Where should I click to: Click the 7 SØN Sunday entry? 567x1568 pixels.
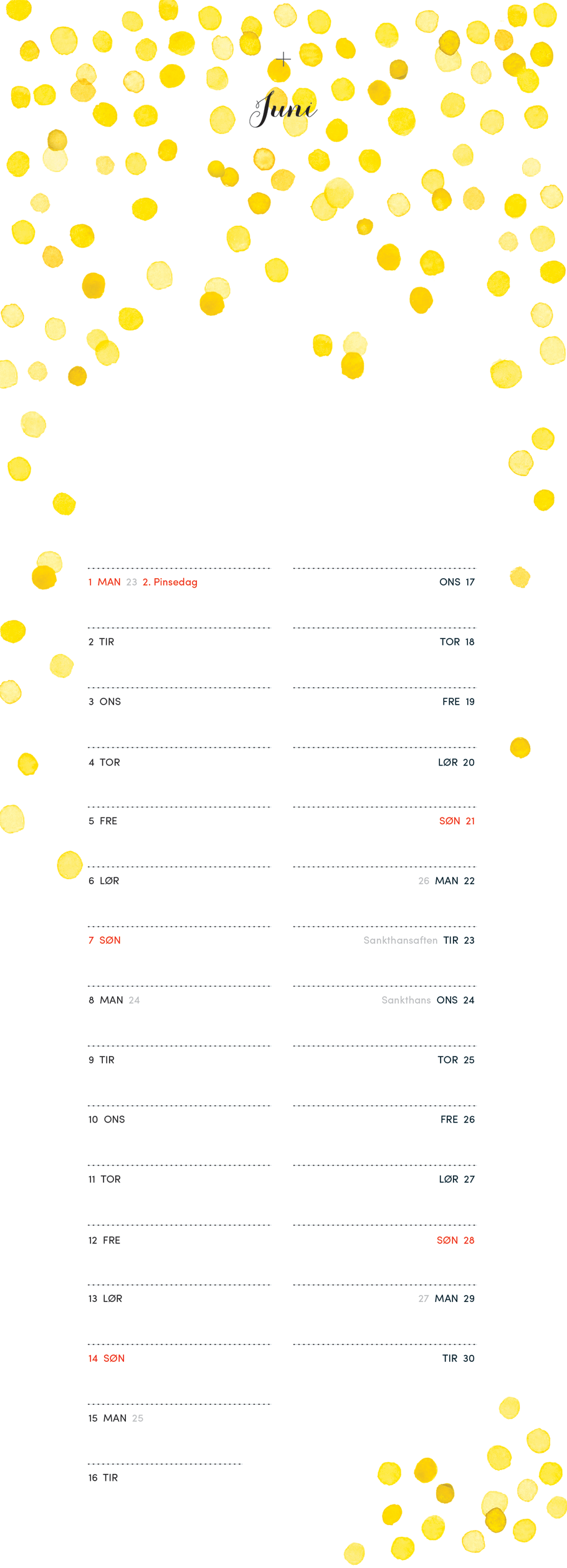pyautogui.click(x=104, y=940)
